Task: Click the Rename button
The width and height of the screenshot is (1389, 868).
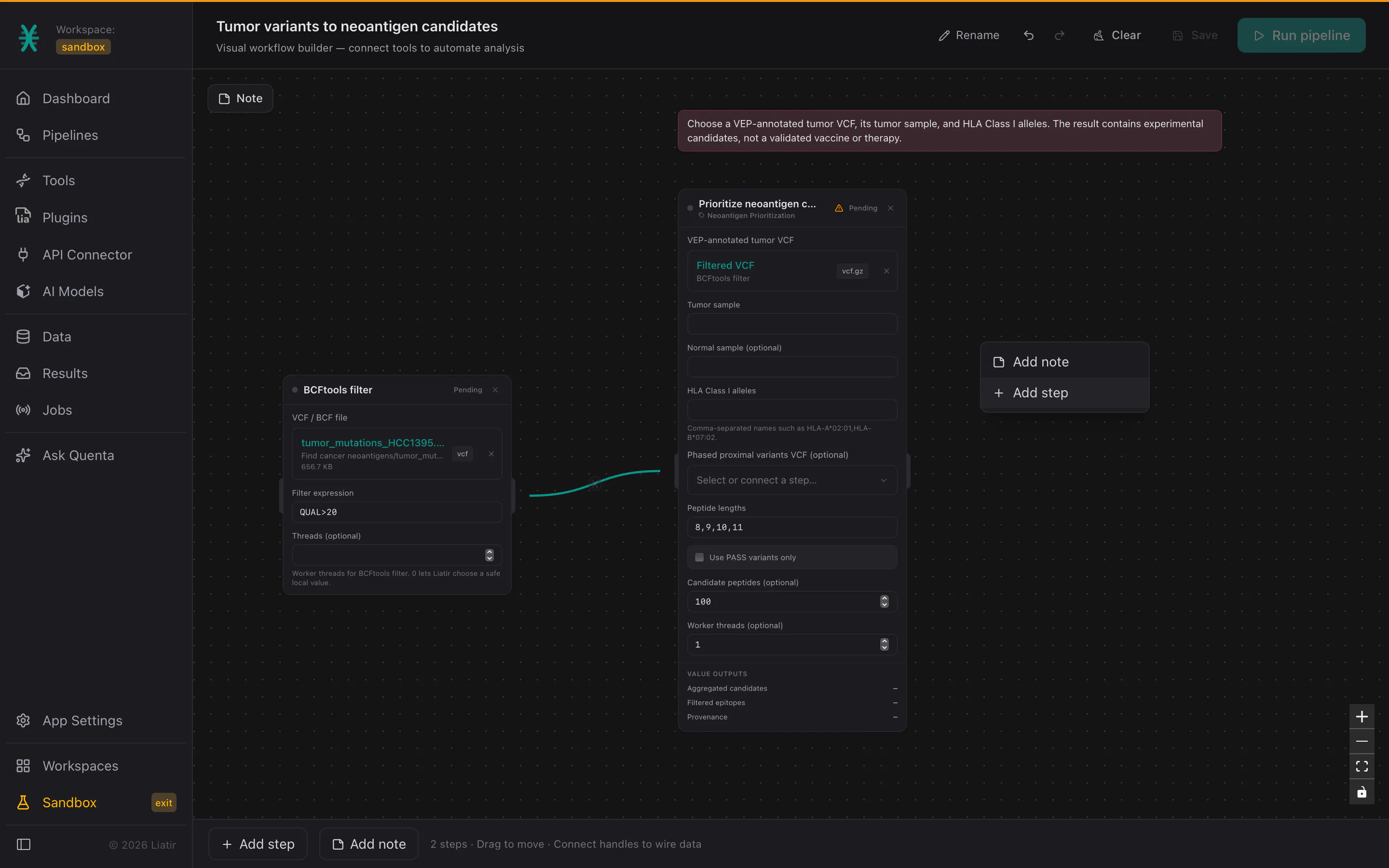Action: (x=969, y=36)
